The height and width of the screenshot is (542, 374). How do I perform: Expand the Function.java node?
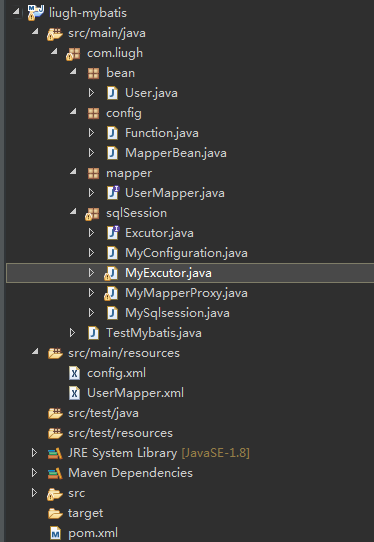click(x=91, y=133)
